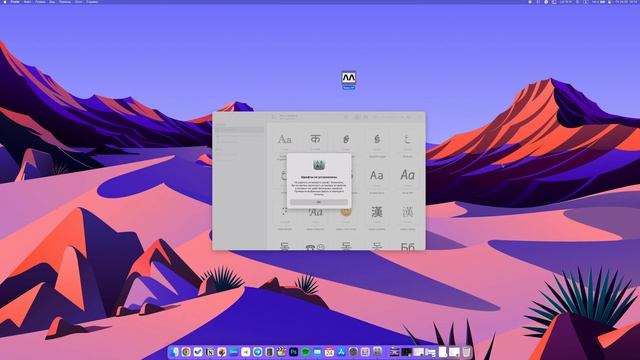Open the Finder menu in the menu bar

(15, 2)
